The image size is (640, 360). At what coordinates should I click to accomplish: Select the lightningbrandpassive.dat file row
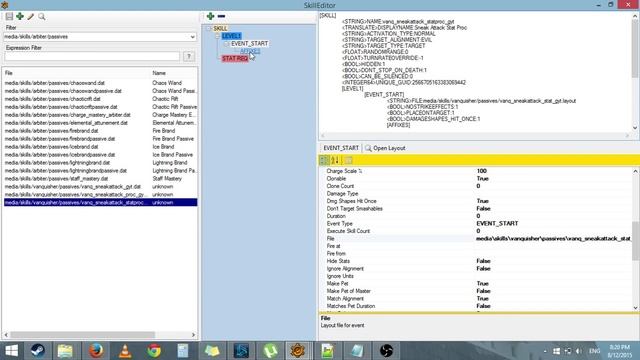100,171
